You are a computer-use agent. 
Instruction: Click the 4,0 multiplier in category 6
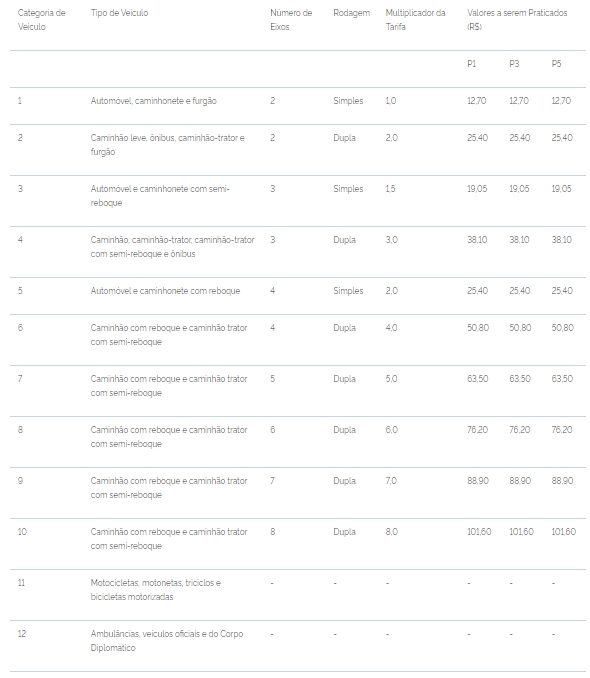pos(391,328)
